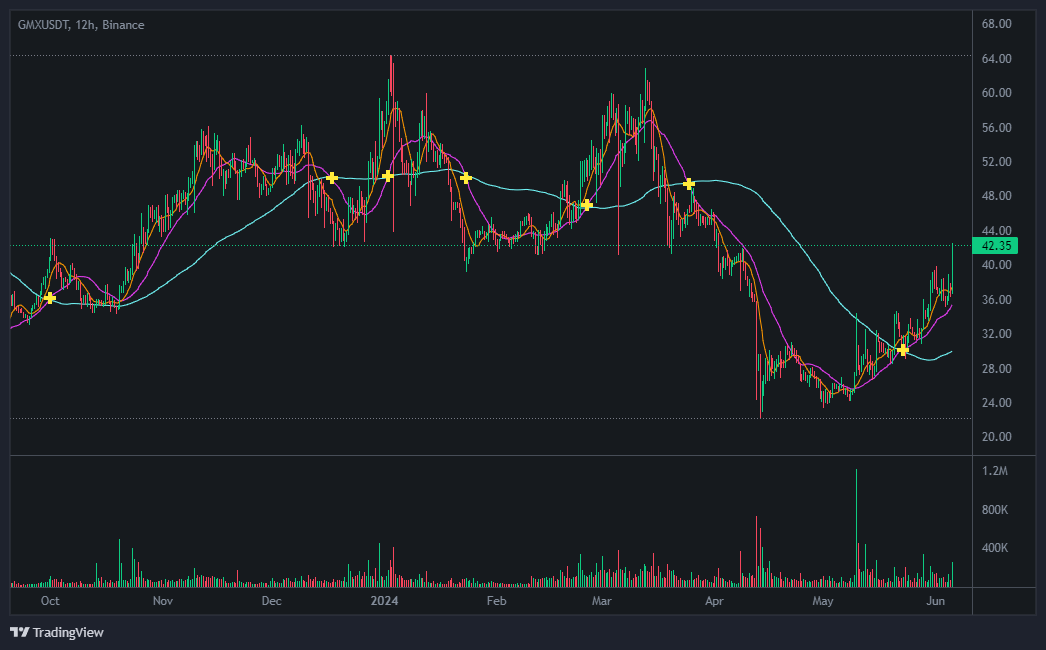Image resolution: width=1046 pixels, height=650 pixels.
Task: Click the 2024 label on the time axis
Action: pyautogui.click(x=386, y=601)
